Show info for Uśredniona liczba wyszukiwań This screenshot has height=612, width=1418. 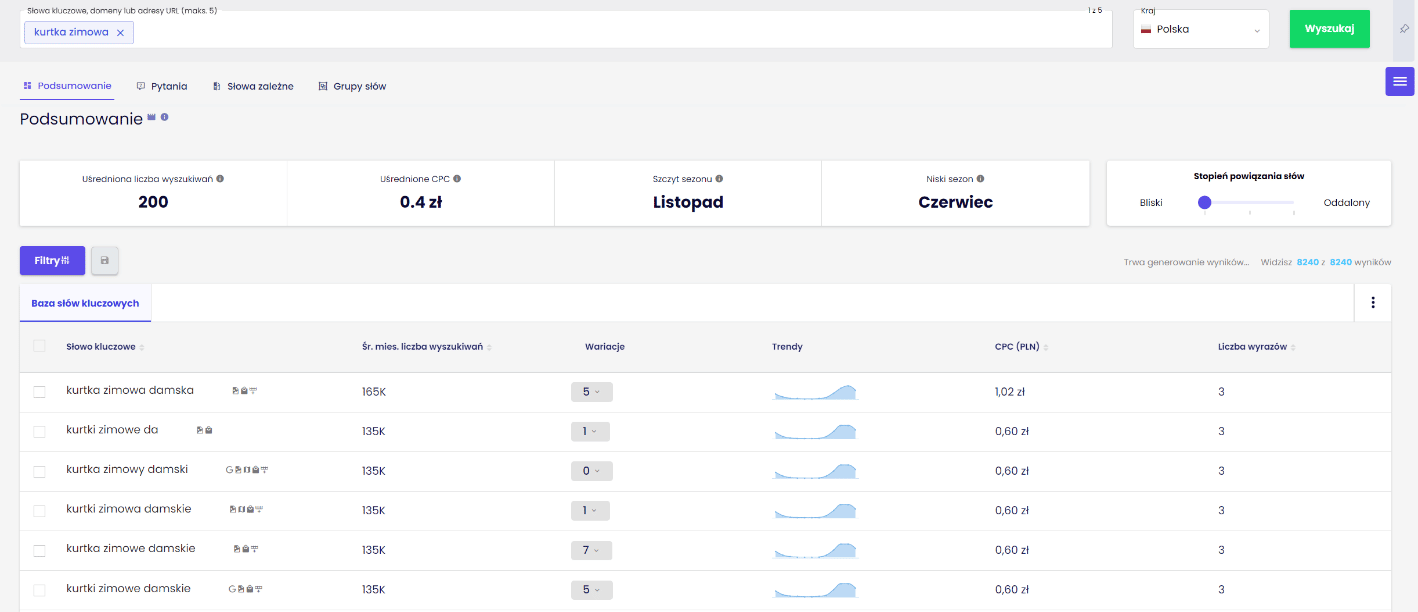point(220,179)
